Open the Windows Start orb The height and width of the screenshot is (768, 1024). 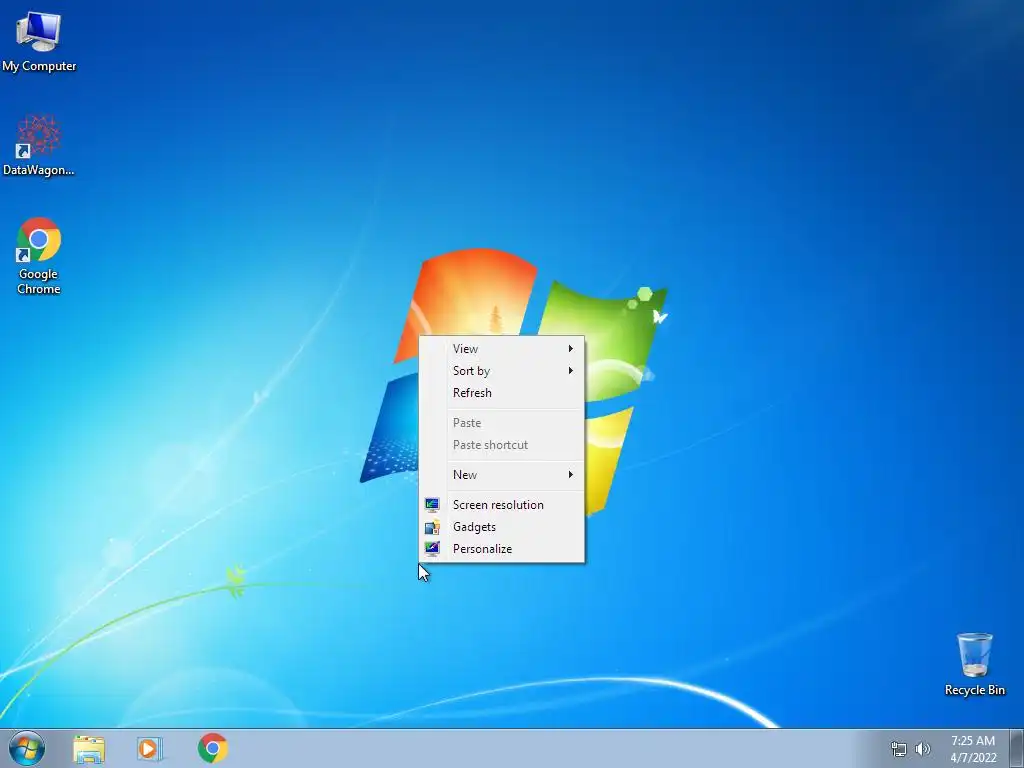point(27,748)
